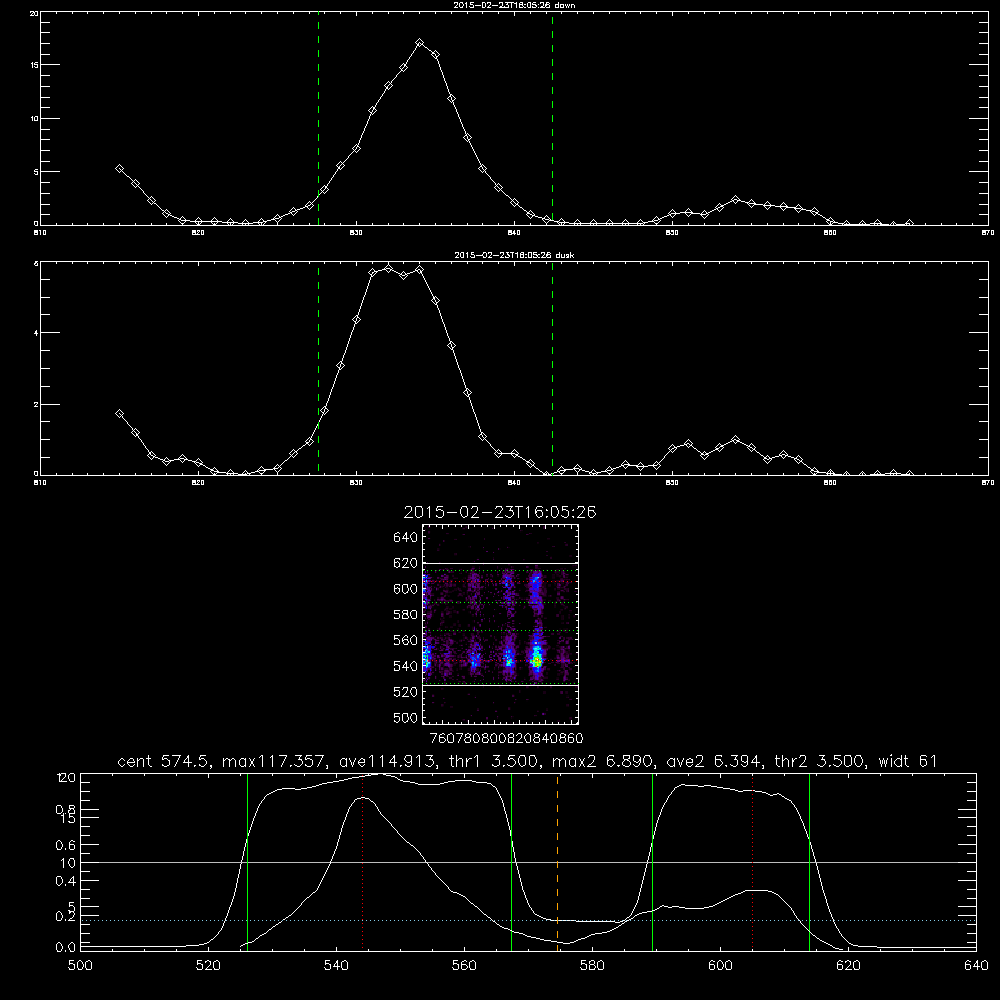This screenshot has width=1000, height=1000.
Task: Click the lower white horizontal line in heatmap
Action: click(500, 685)
